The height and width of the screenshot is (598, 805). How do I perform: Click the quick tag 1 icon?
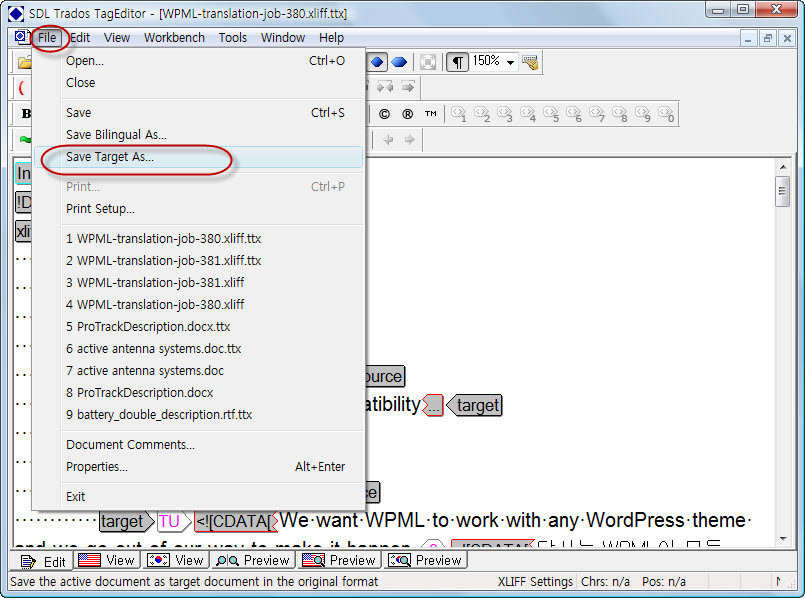click(458, 114)
